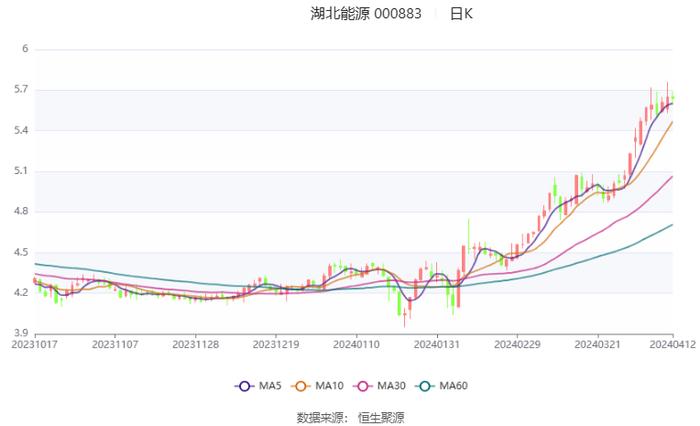
Task: Toggle the MA30 legend series
Action: pos(379,386)
